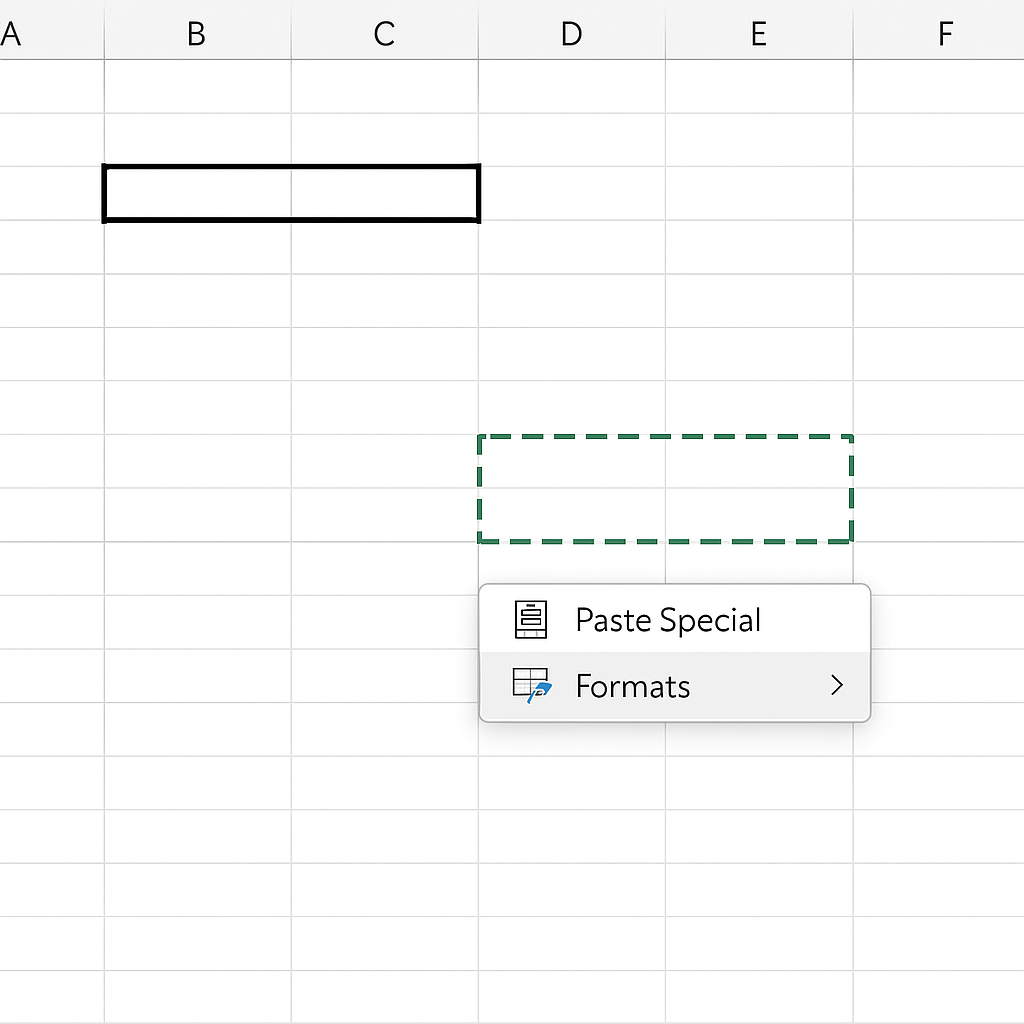Select the Formats menu entry
The image size is (1024, 1024).
click(x=633, y=687)
